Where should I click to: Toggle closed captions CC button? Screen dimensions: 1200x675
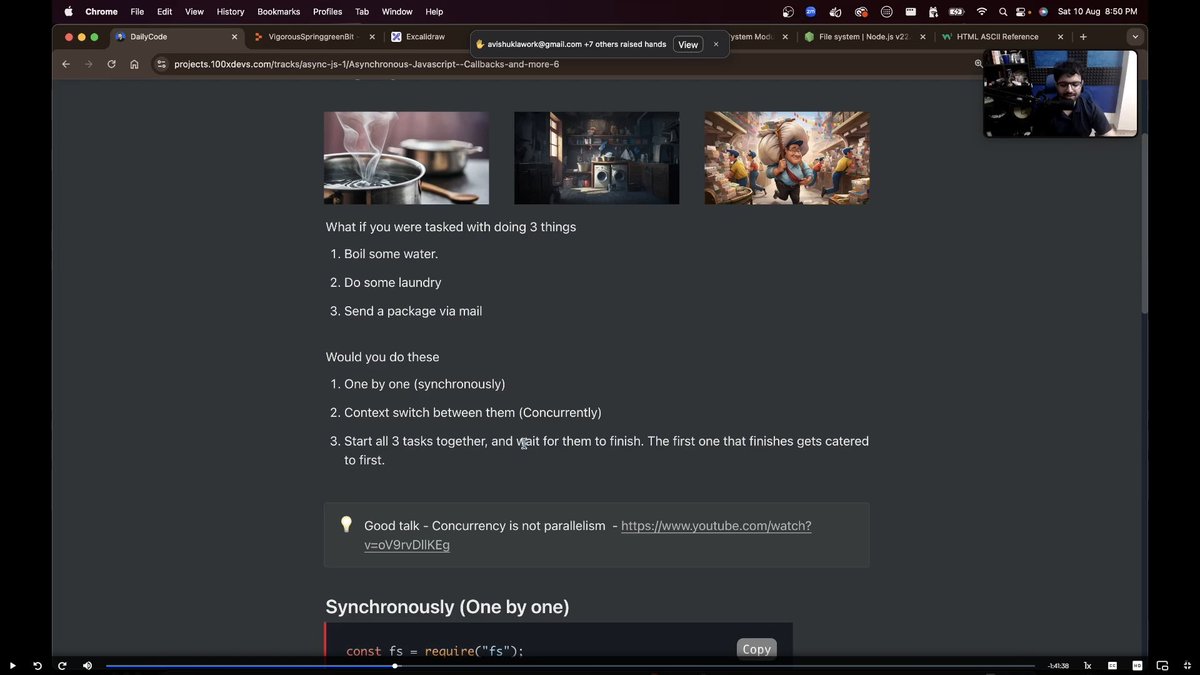coord(1112,666)
